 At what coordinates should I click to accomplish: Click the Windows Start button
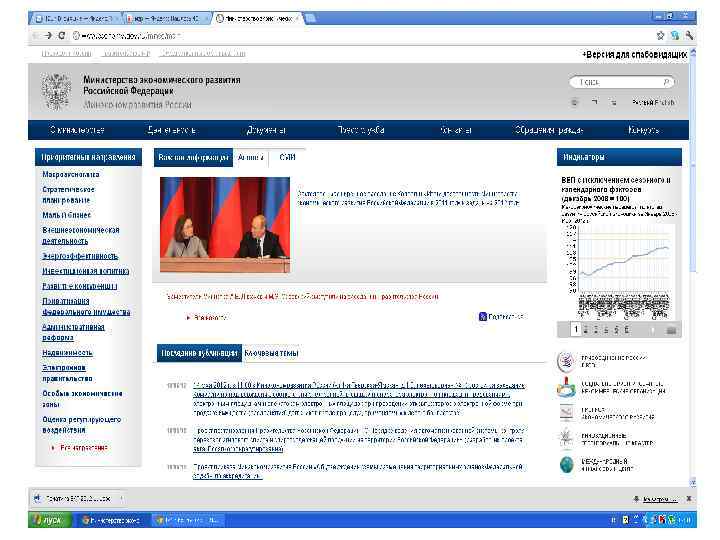click(x=51, y=520)
